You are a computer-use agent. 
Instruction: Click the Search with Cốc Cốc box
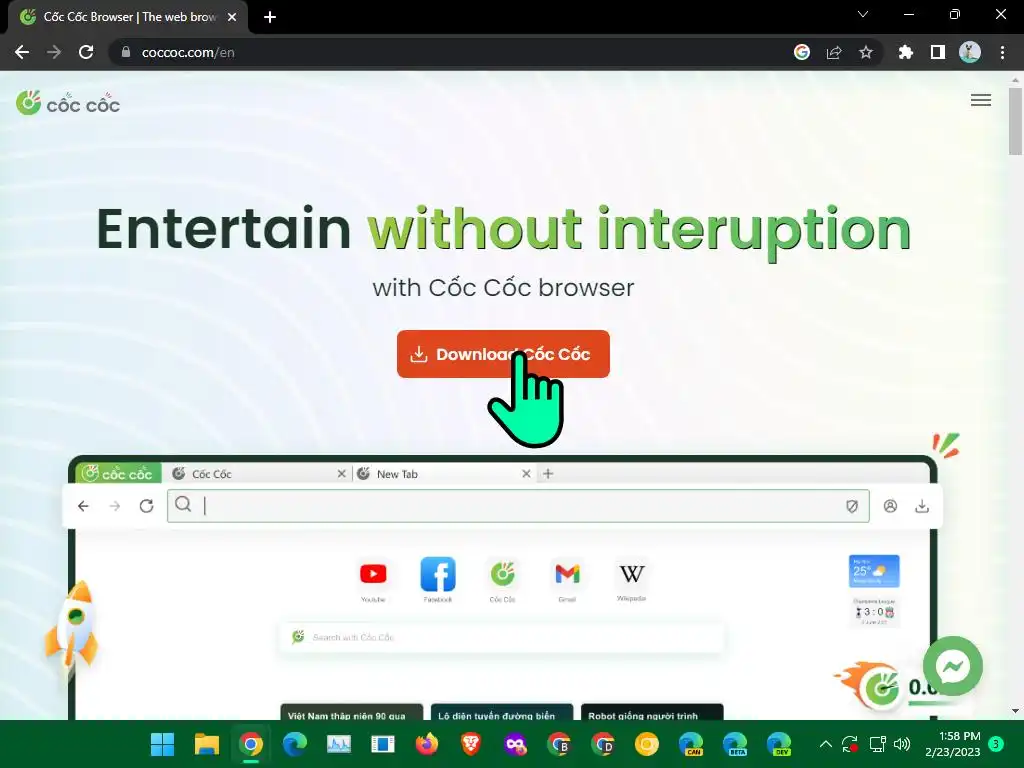(x=502, y=637)
